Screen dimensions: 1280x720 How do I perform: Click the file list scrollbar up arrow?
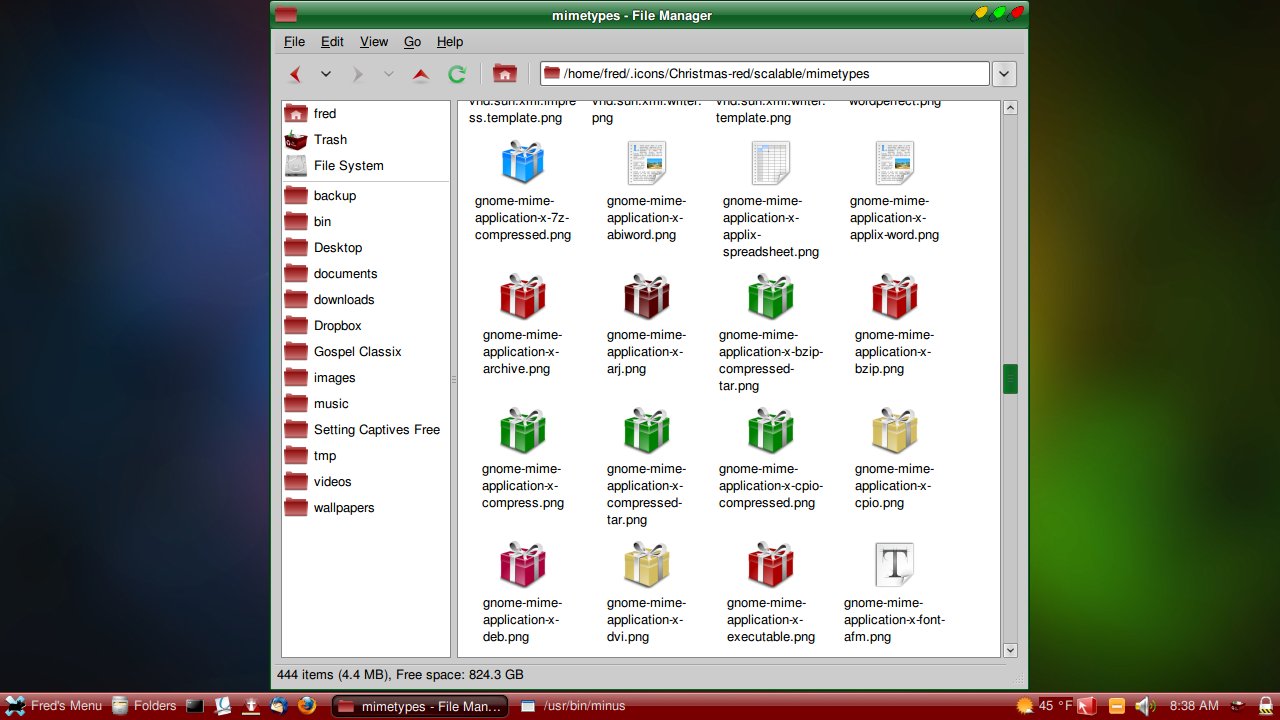(x=1010, y=108)
